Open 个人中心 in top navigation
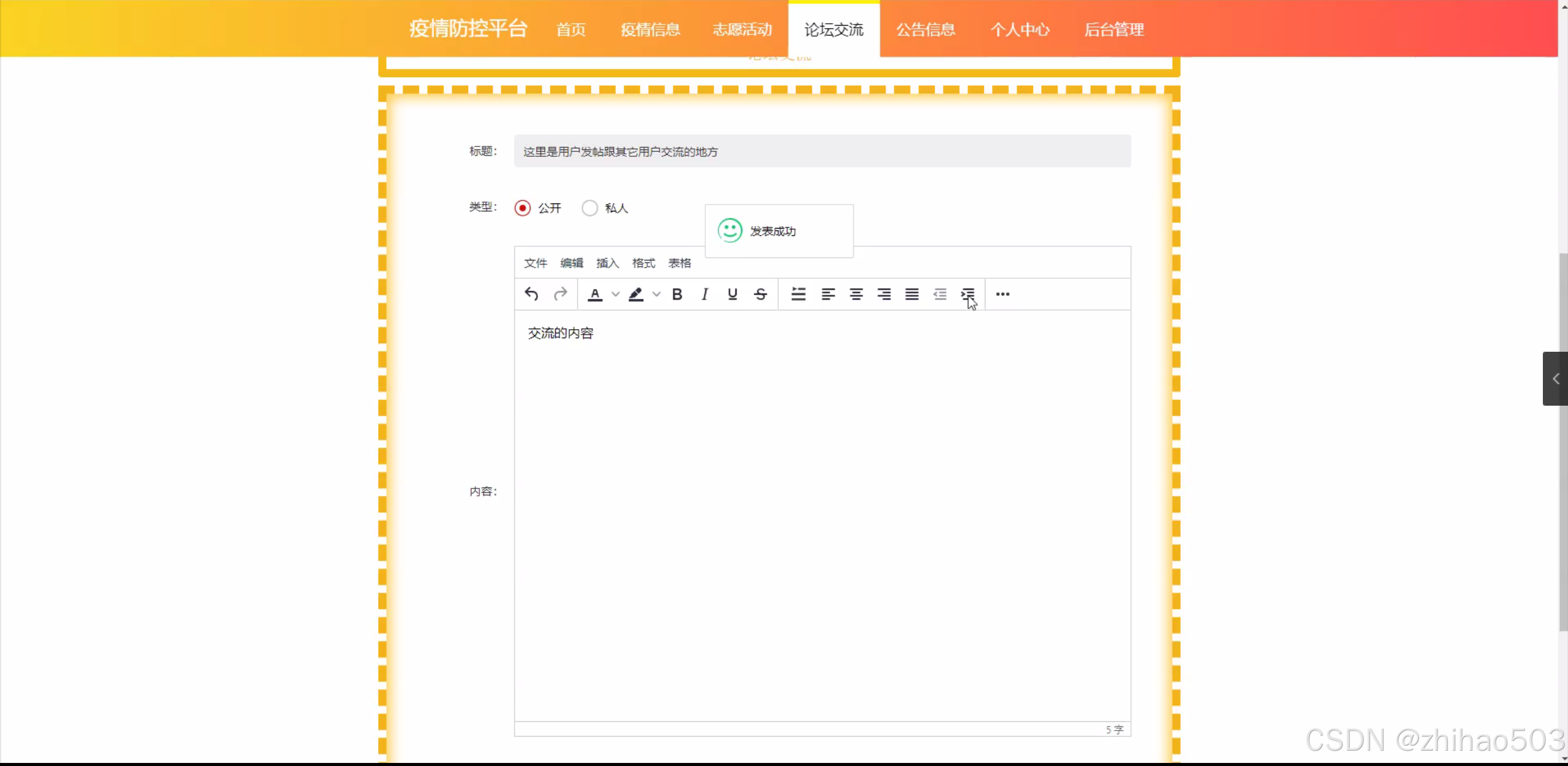Viewport: 1568px width, 766px height. [x=1020, y=29]
